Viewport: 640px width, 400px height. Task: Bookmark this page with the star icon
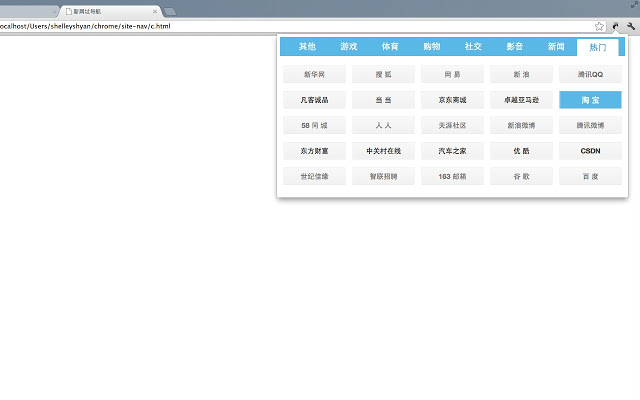click(599, 27)
